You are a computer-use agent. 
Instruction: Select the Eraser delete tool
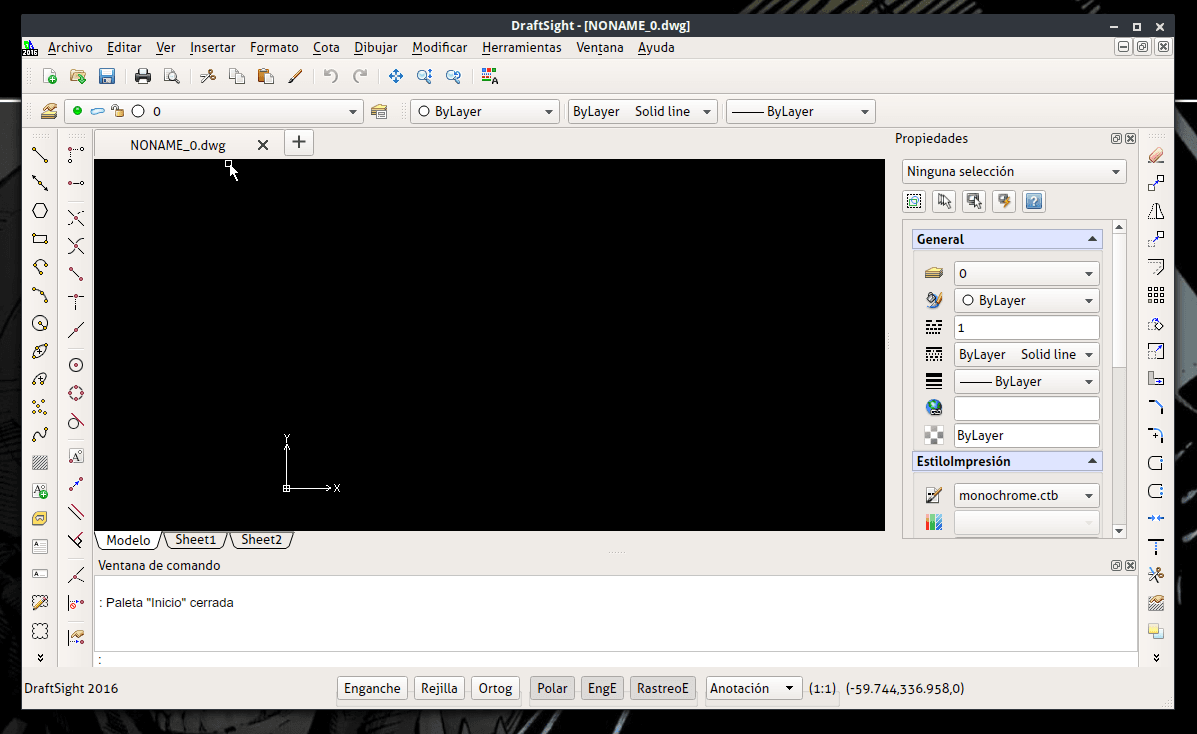(1156, 155)
